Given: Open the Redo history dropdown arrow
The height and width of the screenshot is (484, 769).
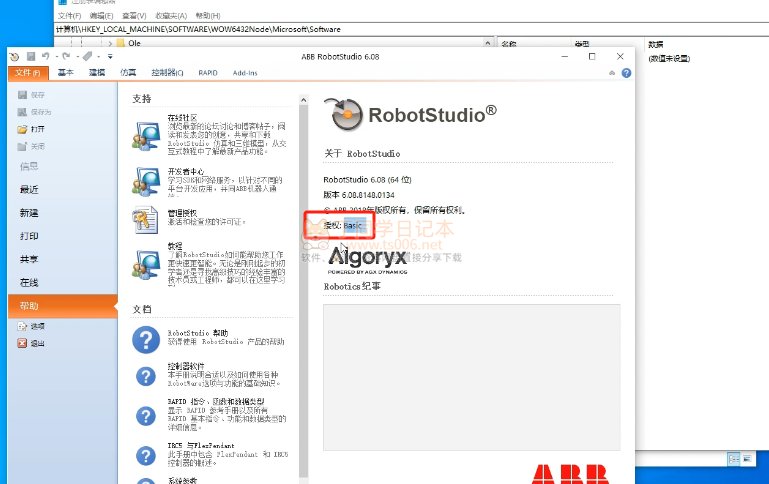Looking at the screenshot, I should [x=77, y=56].
